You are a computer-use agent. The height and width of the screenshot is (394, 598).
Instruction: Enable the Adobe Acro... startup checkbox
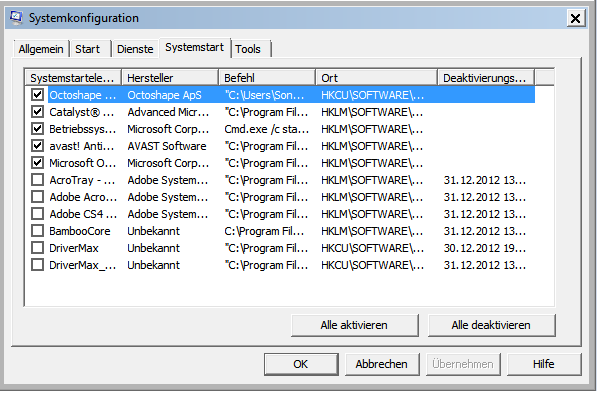pos(37,197)
